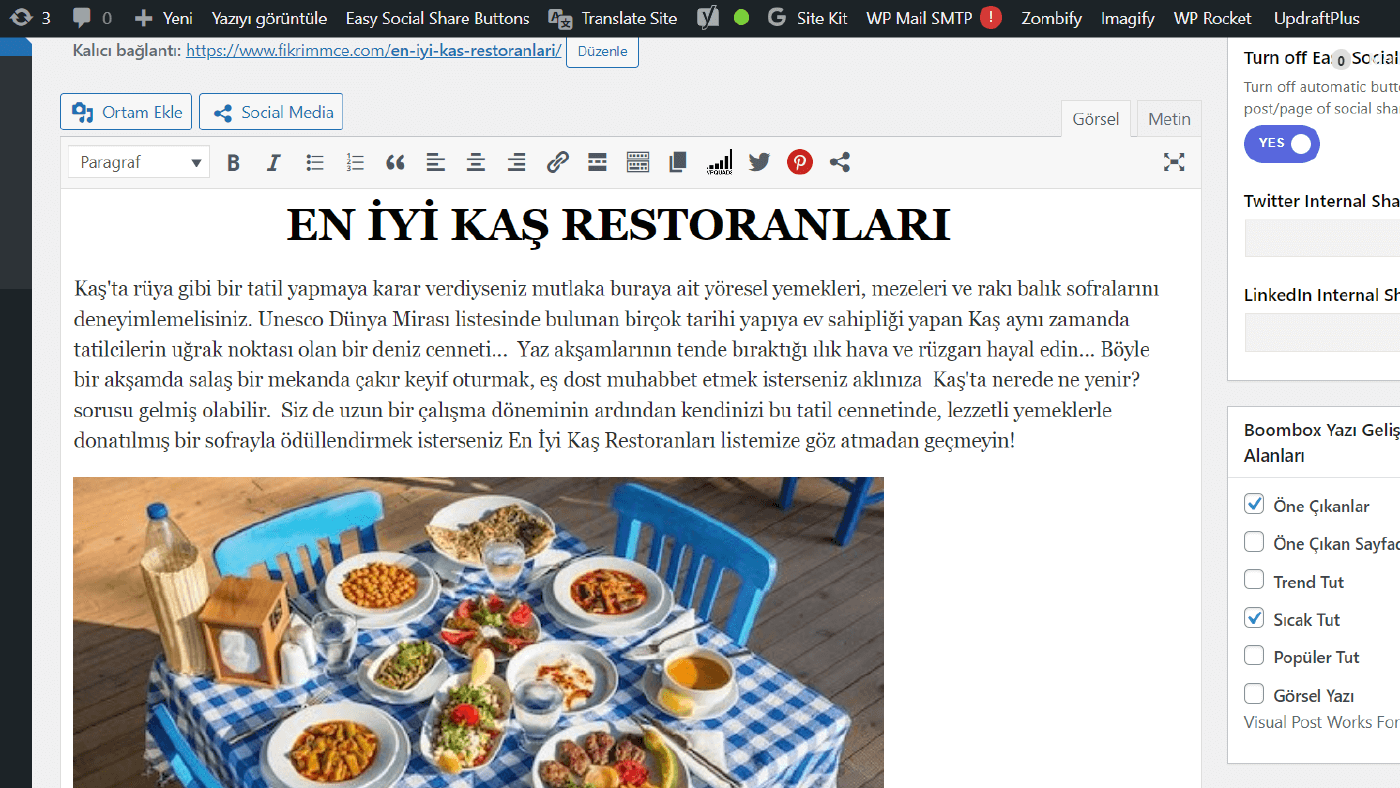Viewport: 1400px width, 788px height.
Task: Open Easy Social Share Buttons menu
Action: click(437, 18)
